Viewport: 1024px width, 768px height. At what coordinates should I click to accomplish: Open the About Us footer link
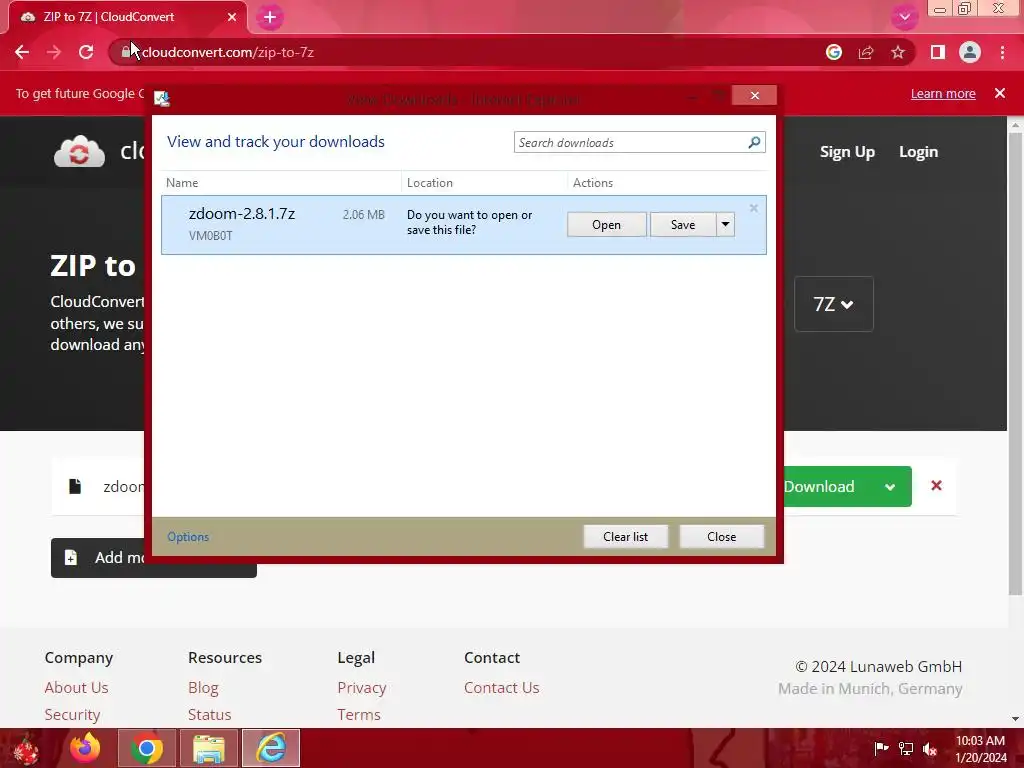point(76,688)
